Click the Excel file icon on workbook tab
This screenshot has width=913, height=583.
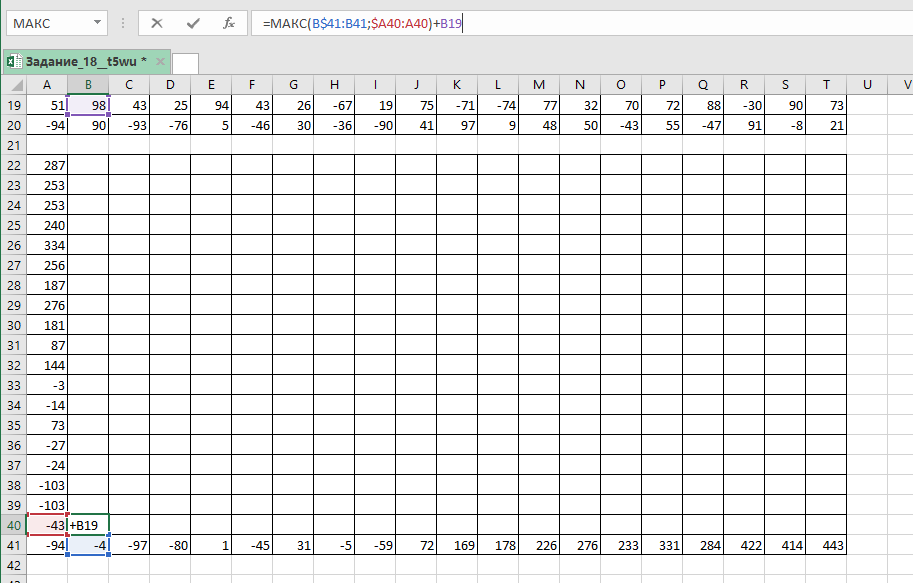(x=14, y=62)
